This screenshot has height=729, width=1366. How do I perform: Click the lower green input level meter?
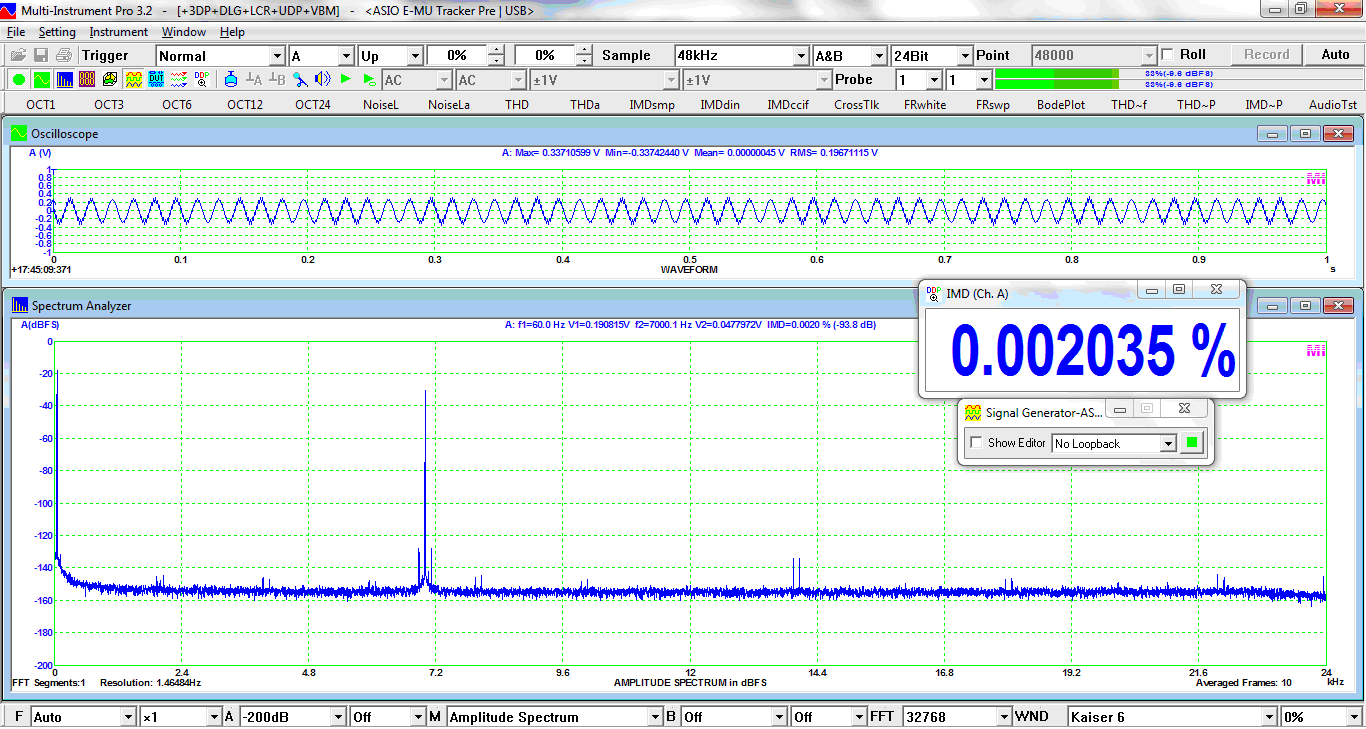pos(1057,85)
